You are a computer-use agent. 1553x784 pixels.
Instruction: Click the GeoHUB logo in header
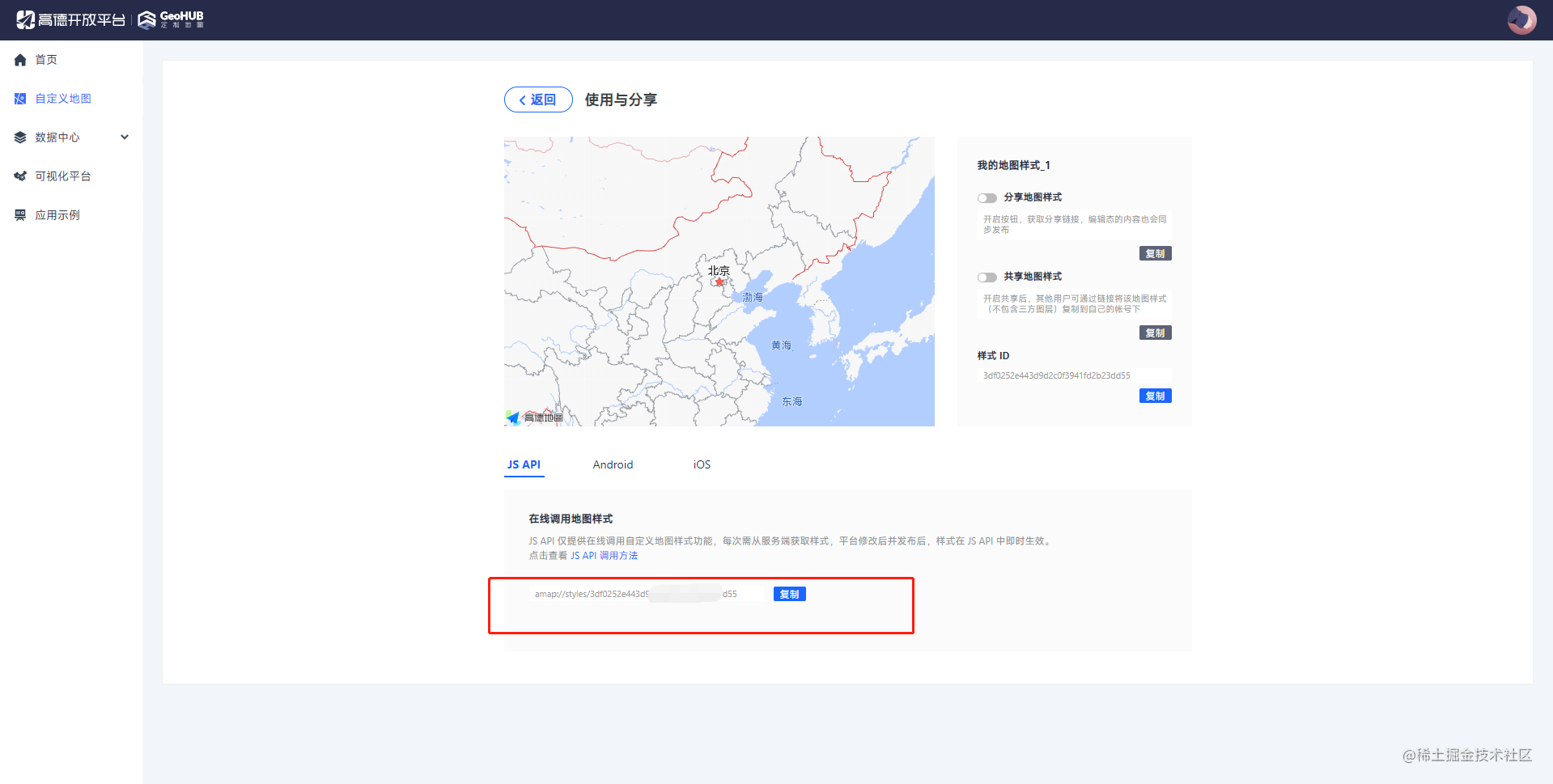tap(171, 19)
